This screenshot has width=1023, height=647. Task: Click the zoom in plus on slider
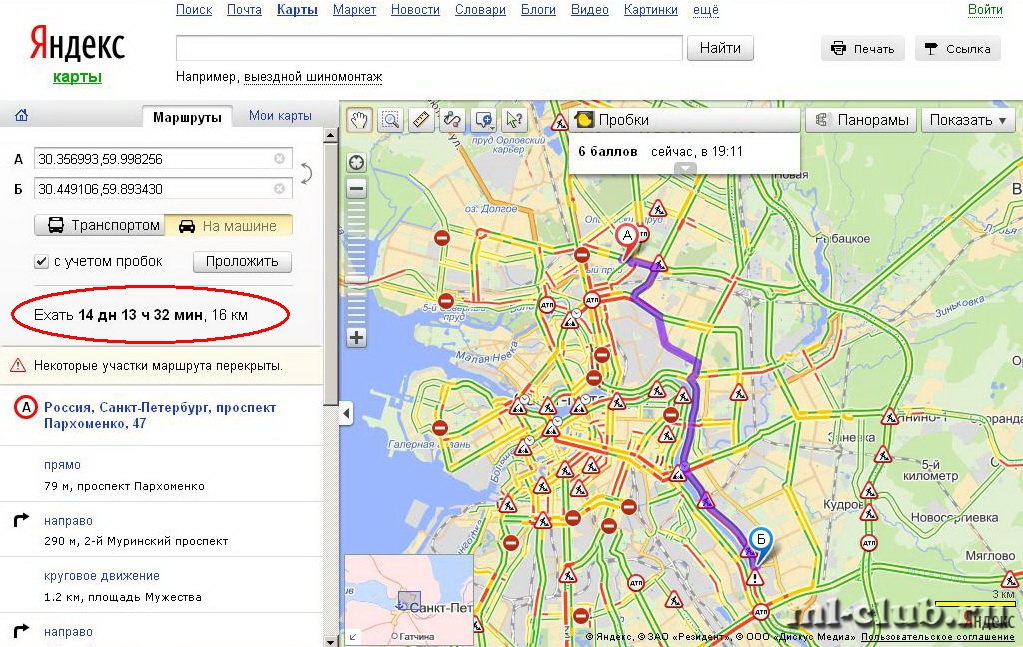coord(356,337)
